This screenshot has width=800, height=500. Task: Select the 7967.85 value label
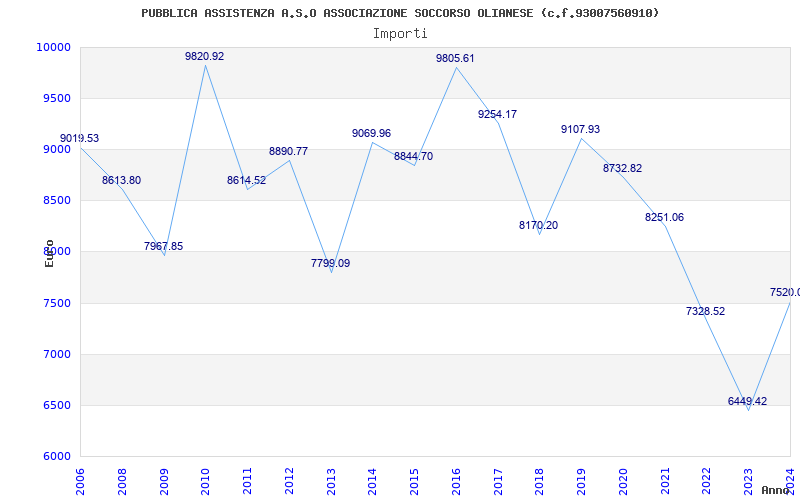(x=163, y=246)
